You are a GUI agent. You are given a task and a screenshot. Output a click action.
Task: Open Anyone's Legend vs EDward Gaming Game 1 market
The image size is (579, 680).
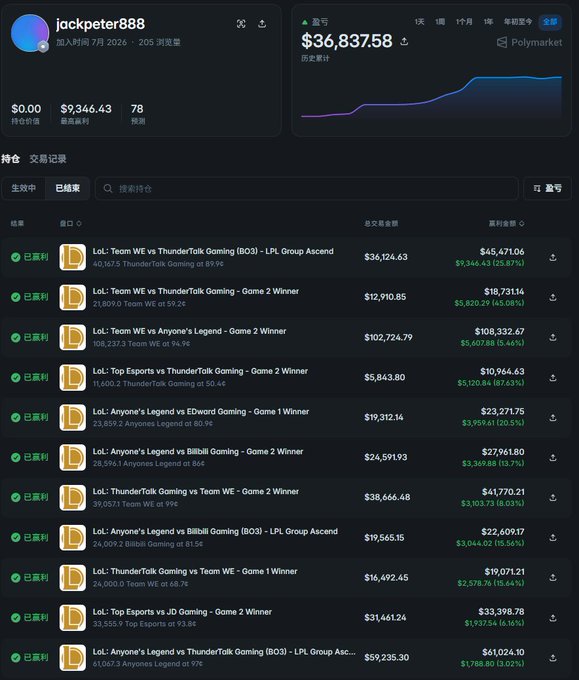pyautogui.click(x=201, y=411)
